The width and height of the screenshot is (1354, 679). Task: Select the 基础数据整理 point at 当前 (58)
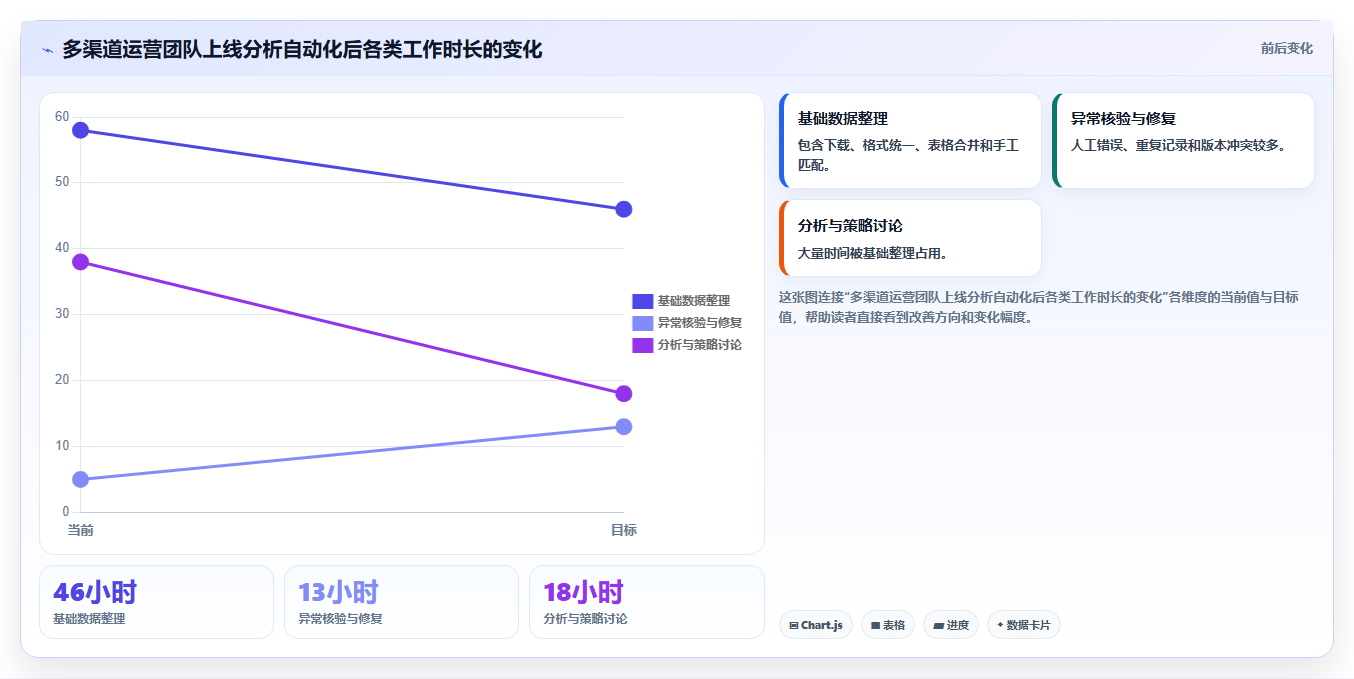pyautogui.click(x=81, y=130)
